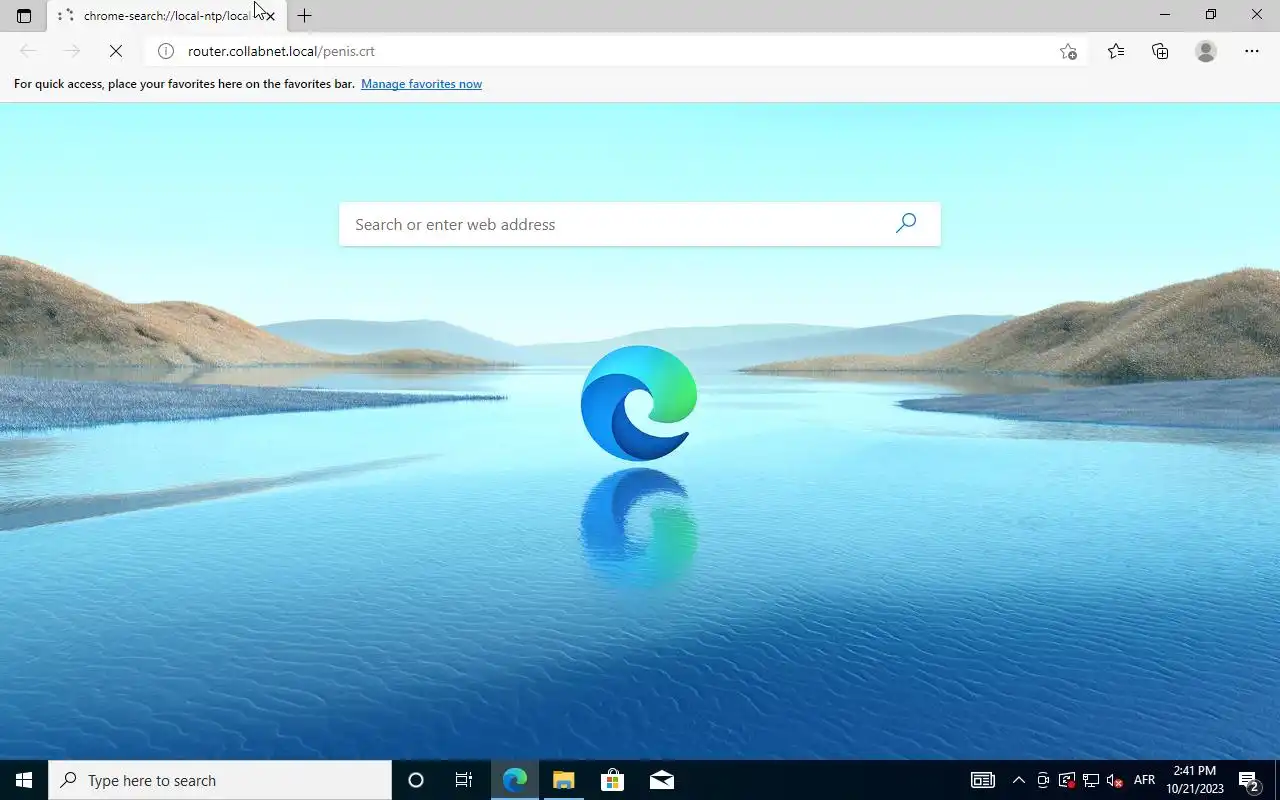The image size is (1280, 800).
Task: Open News and interests widget
Action: [x=983, y=780]
